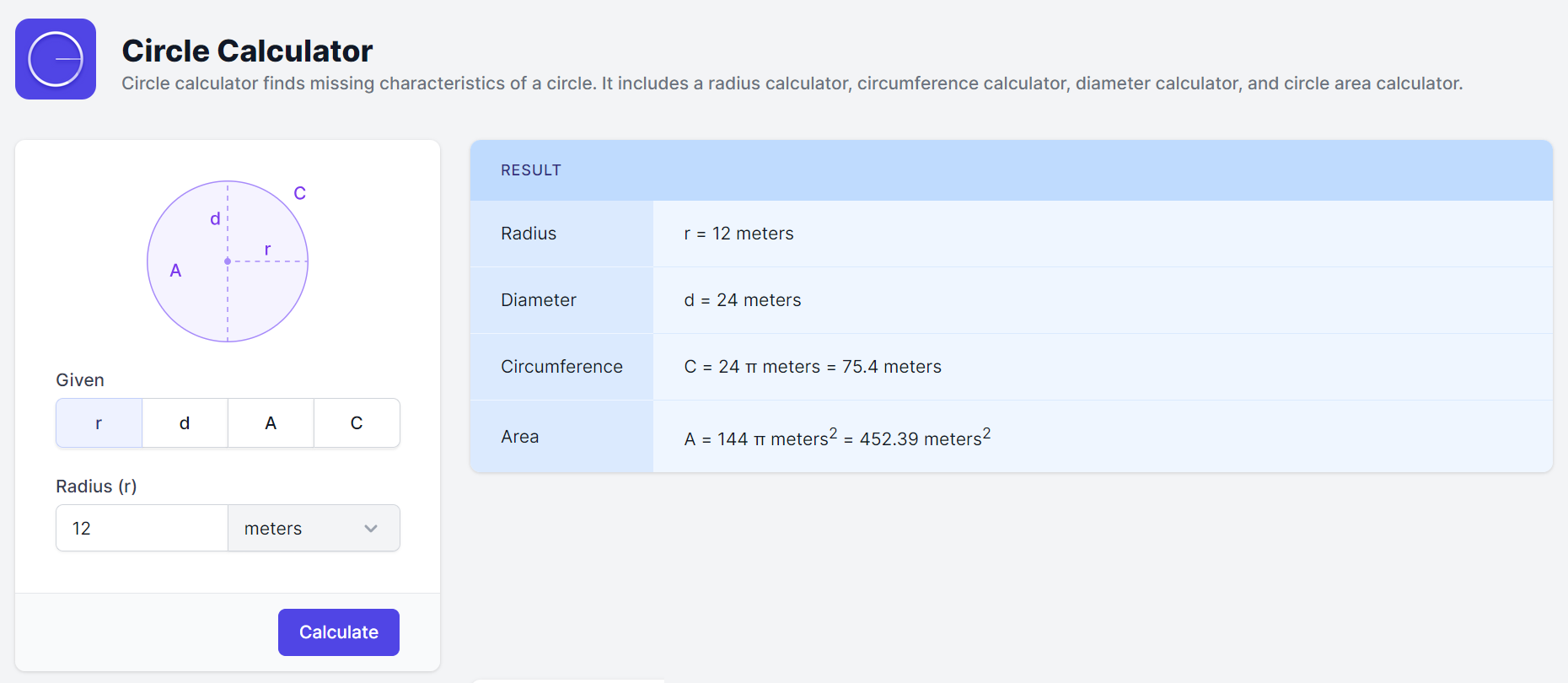Click the dropdown chevron next to meters
Screen dimensions: 1568x683
coord(371,529)
